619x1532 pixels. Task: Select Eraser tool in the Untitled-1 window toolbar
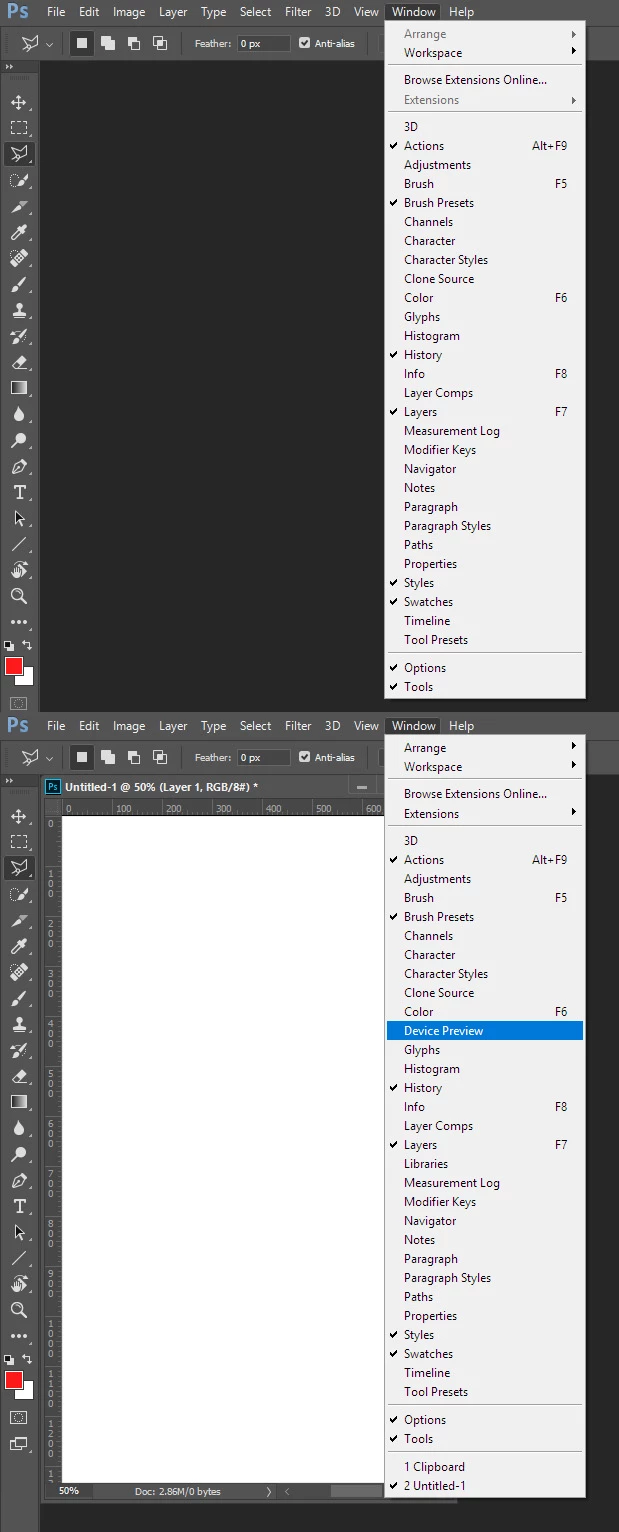[19, 1077]
